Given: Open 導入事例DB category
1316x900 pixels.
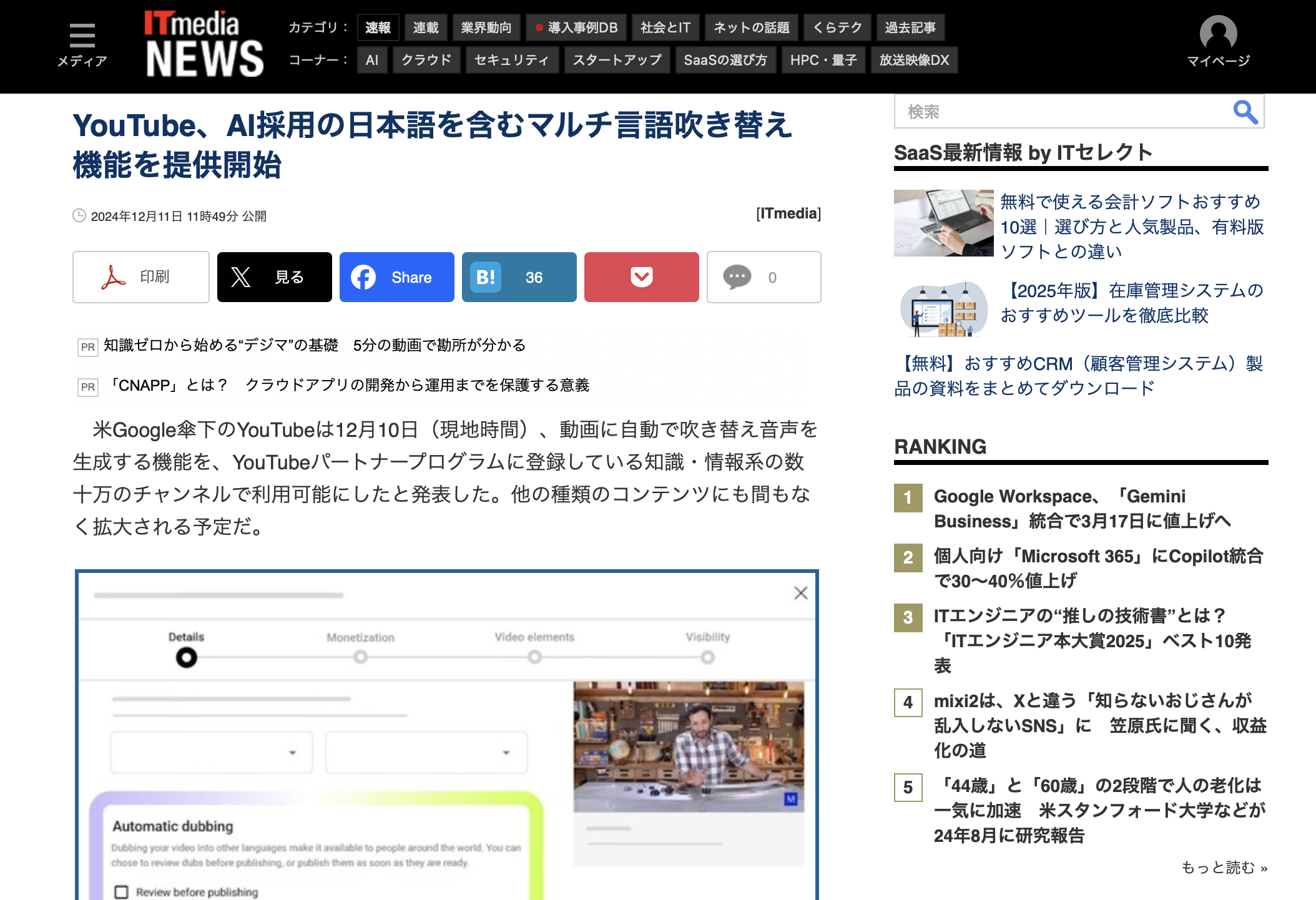Looking at the screenshot, I should 576,27.
